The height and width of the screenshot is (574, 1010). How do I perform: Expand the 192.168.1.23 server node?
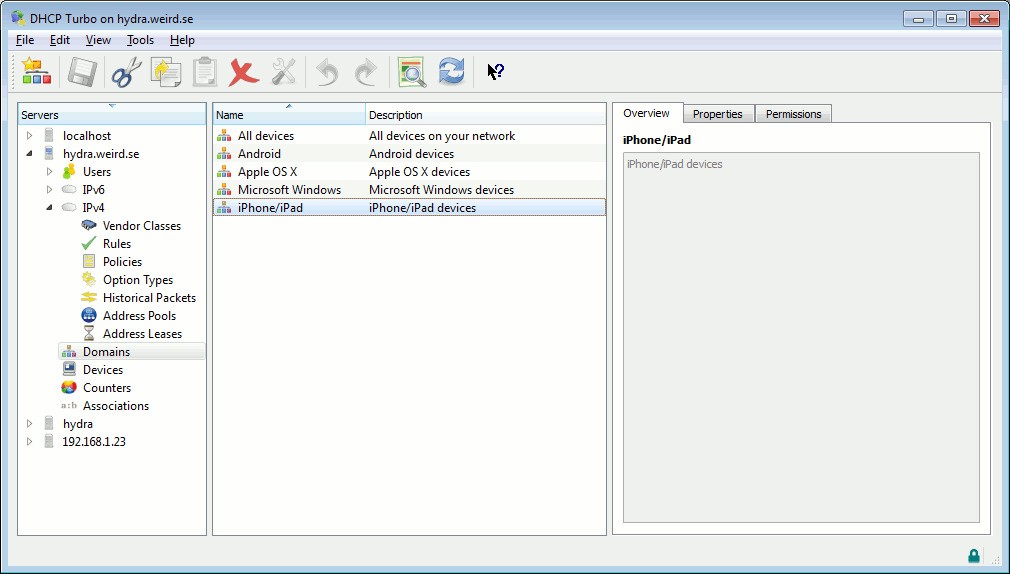[30, 443]
